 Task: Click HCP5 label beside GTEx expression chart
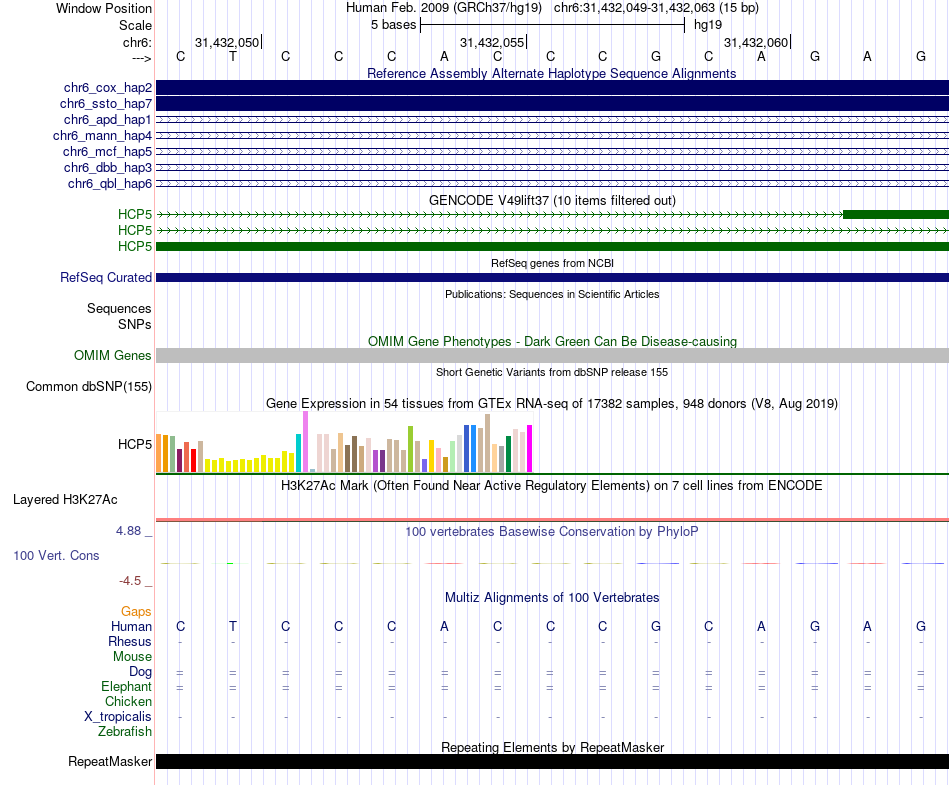135,445
